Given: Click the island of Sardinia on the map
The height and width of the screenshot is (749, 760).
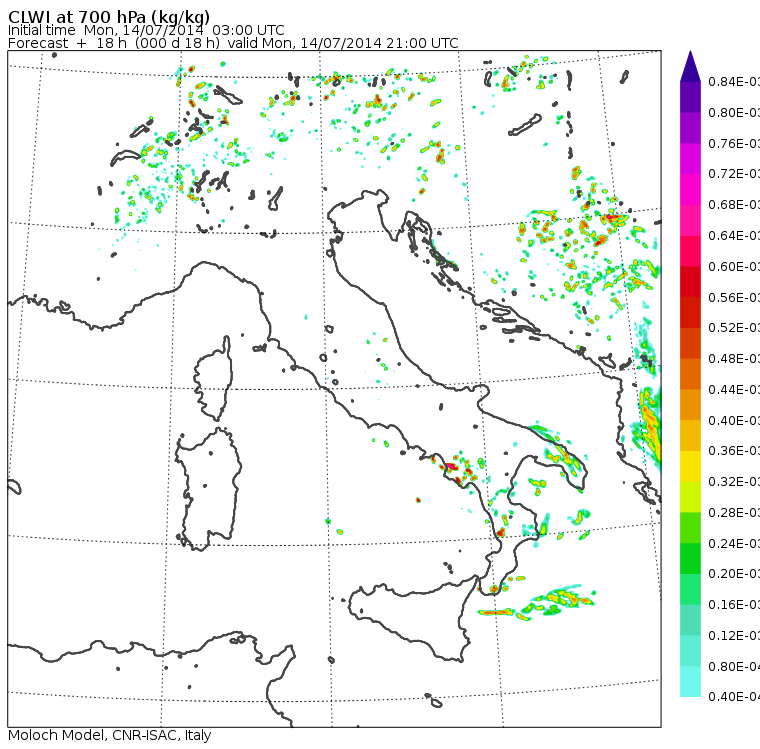Looking at the screenshot, I should [x=209, y=490].
